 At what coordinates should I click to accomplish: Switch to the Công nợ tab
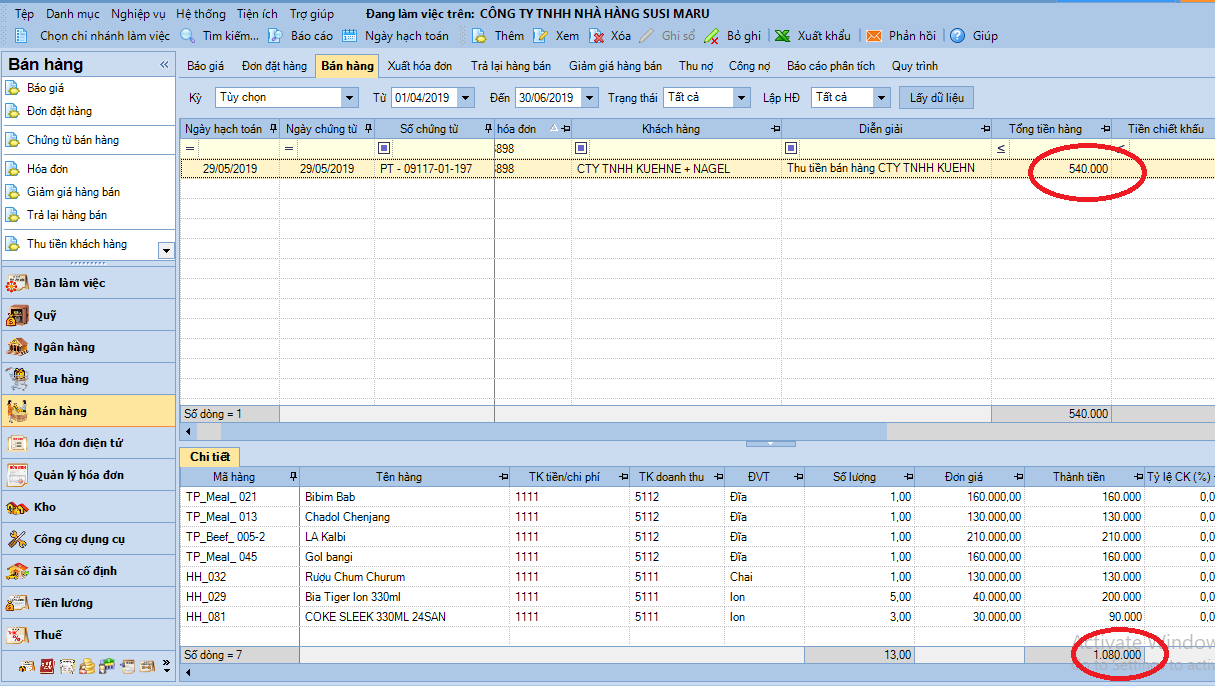[749, 66]
